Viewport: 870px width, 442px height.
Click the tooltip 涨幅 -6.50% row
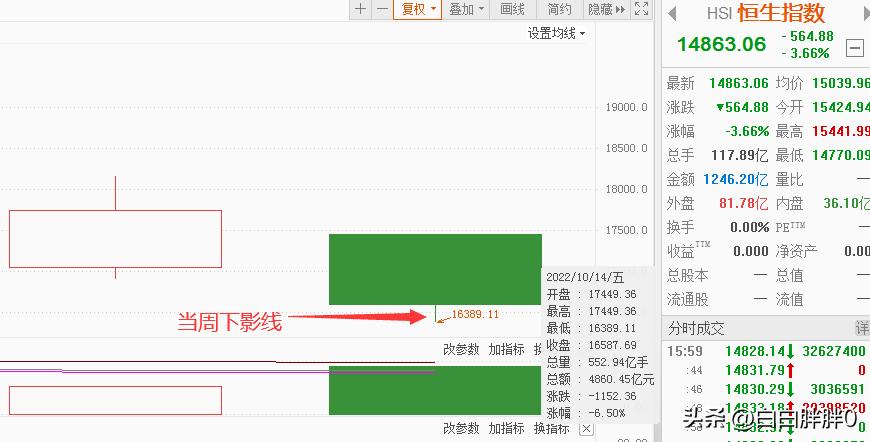pos(585,413)
